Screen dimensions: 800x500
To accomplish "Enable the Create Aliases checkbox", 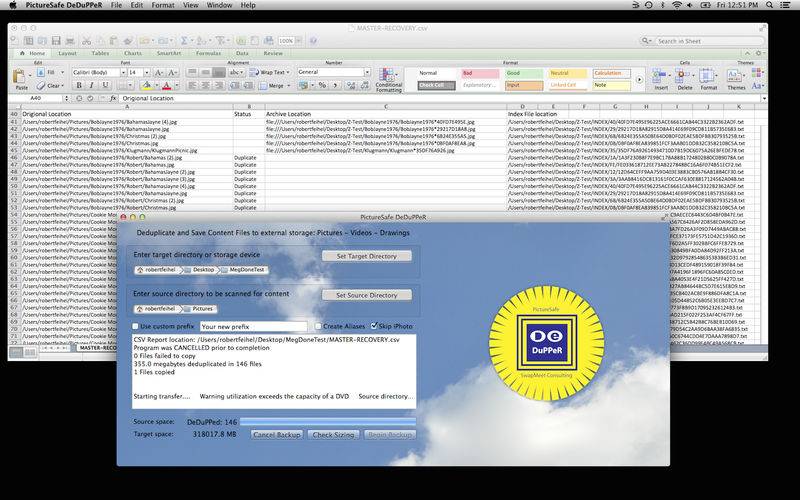I will (318, 326).
